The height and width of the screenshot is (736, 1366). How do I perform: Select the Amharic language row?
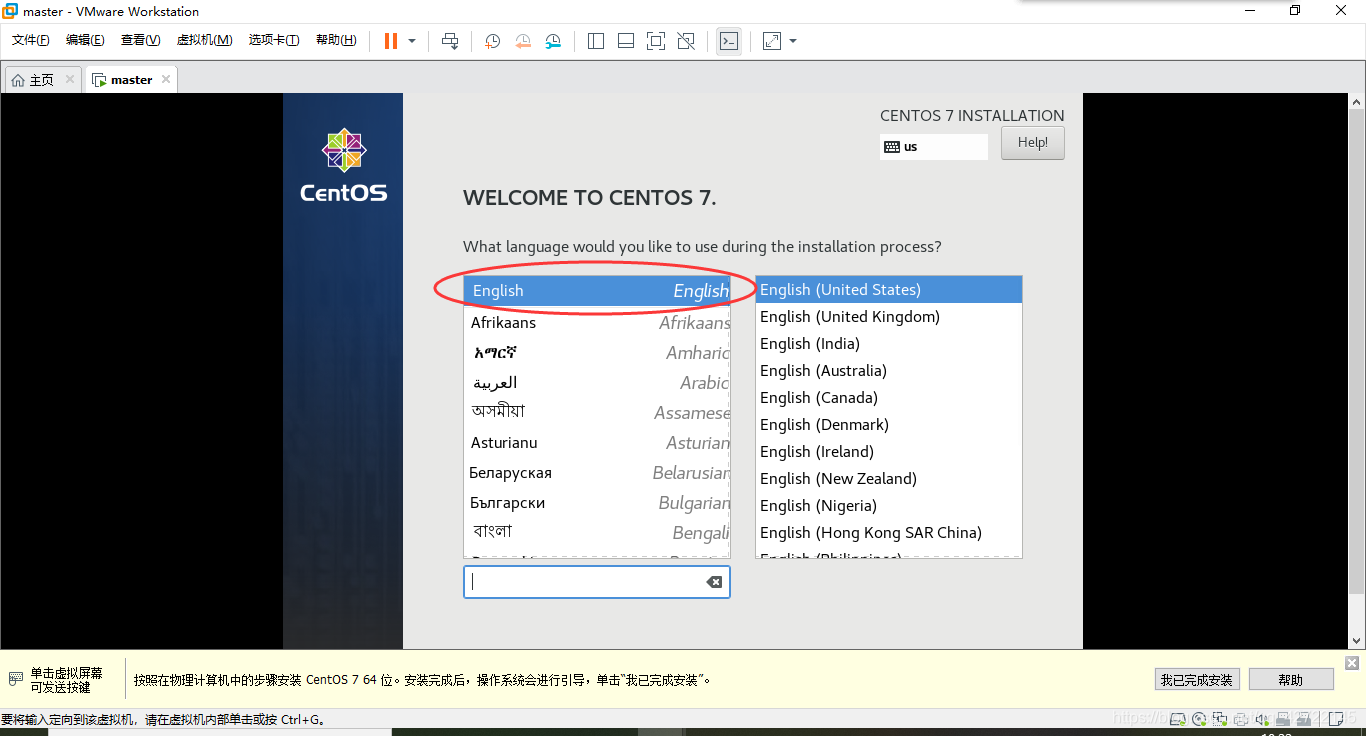click(597, 353)
